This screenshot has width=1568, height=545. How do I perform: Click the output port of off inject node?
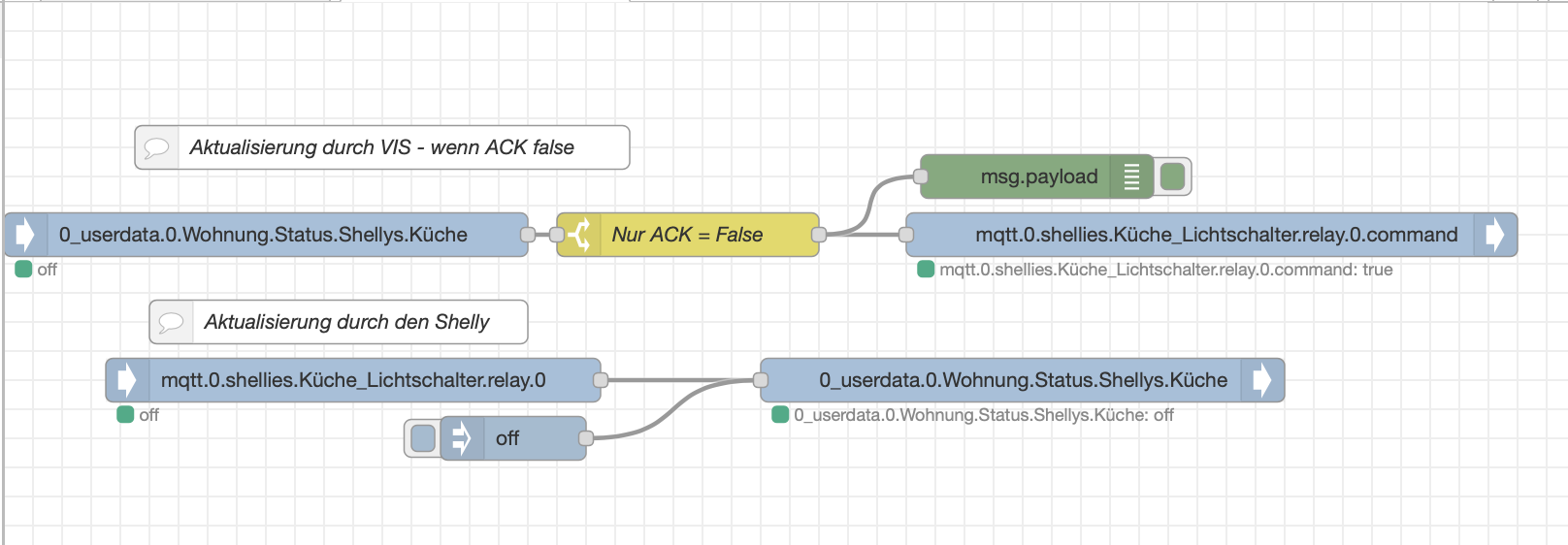[586, 438]
